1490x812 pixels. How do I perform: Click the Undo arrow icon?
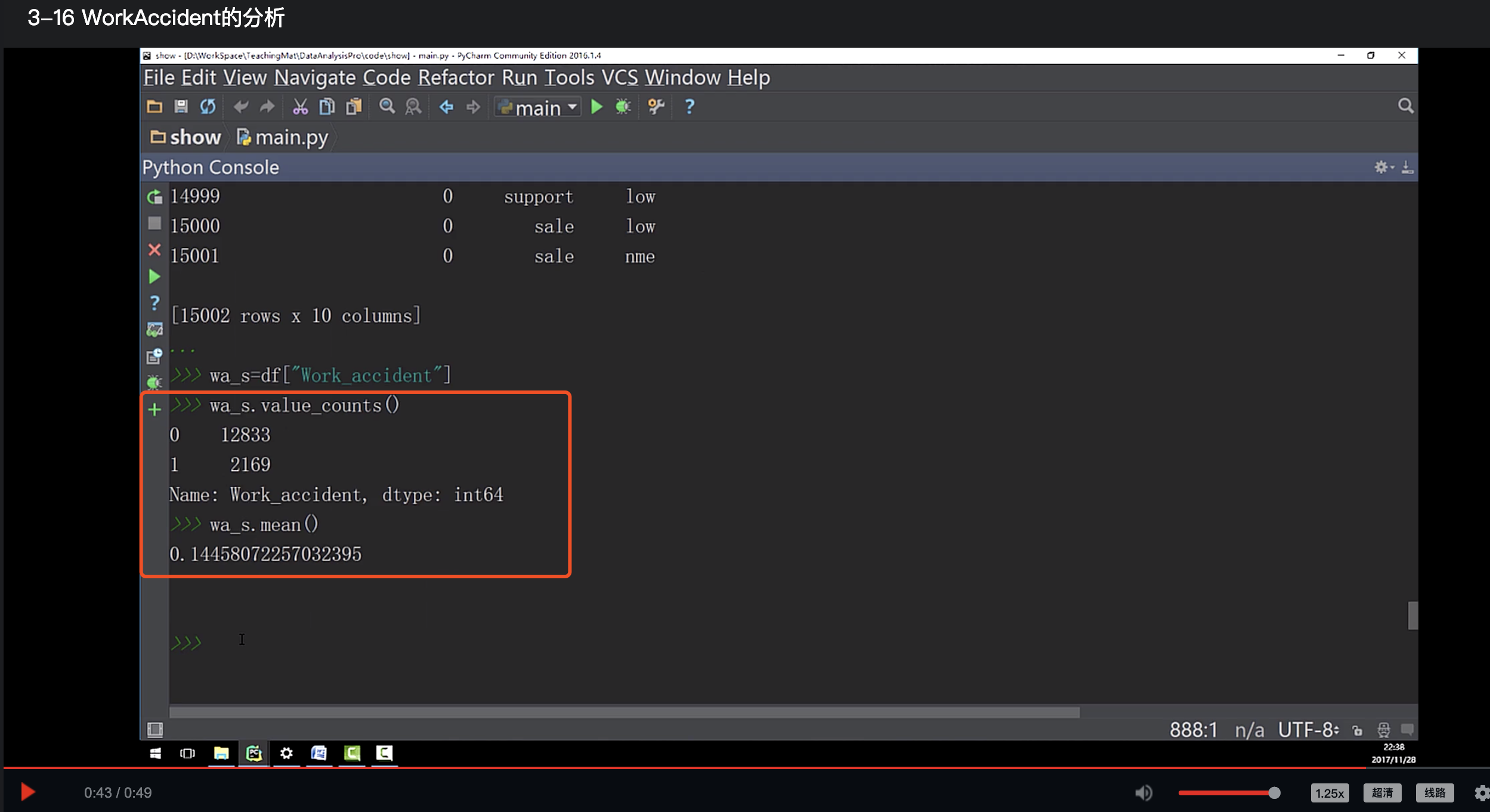[x=241, y=107]
